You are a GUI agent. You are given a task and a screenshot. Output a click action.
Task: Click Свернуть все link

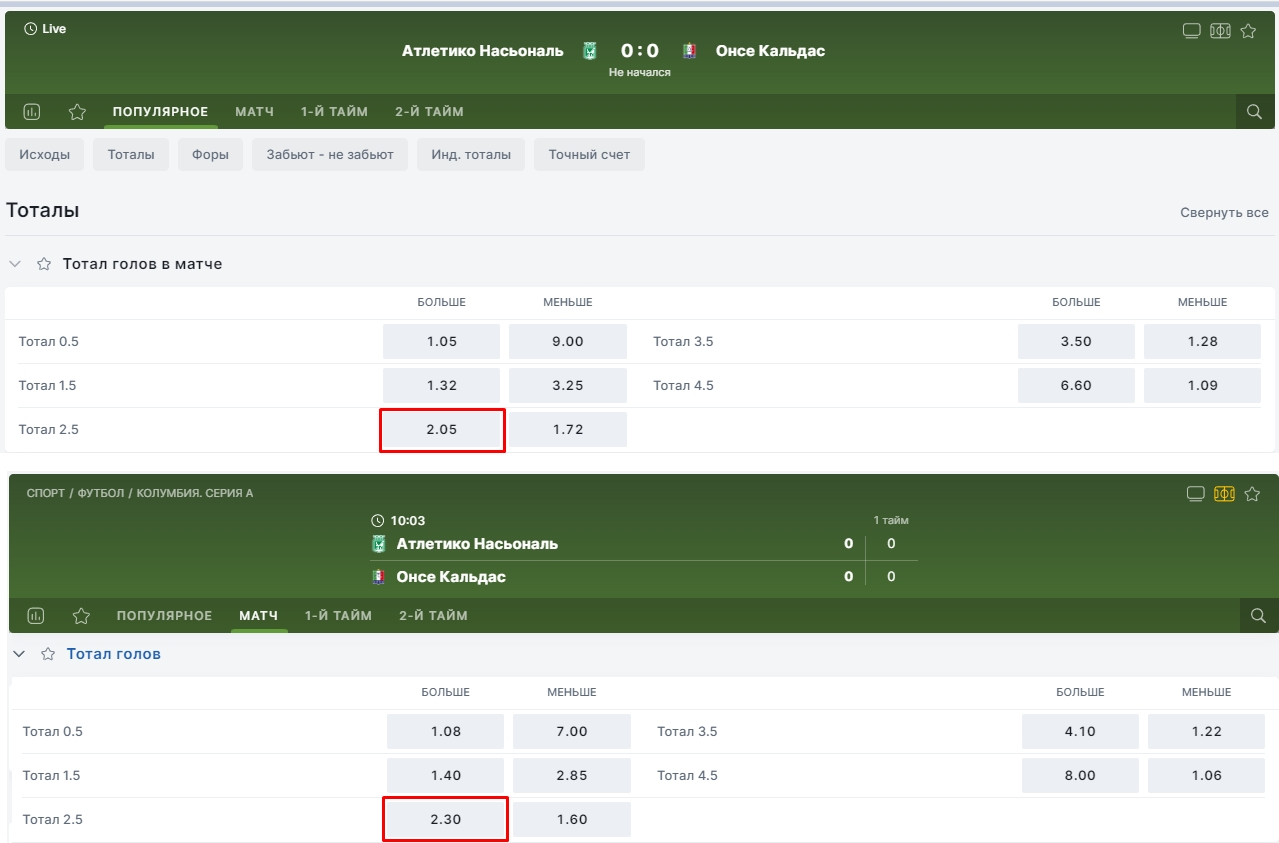point(1224,212)
